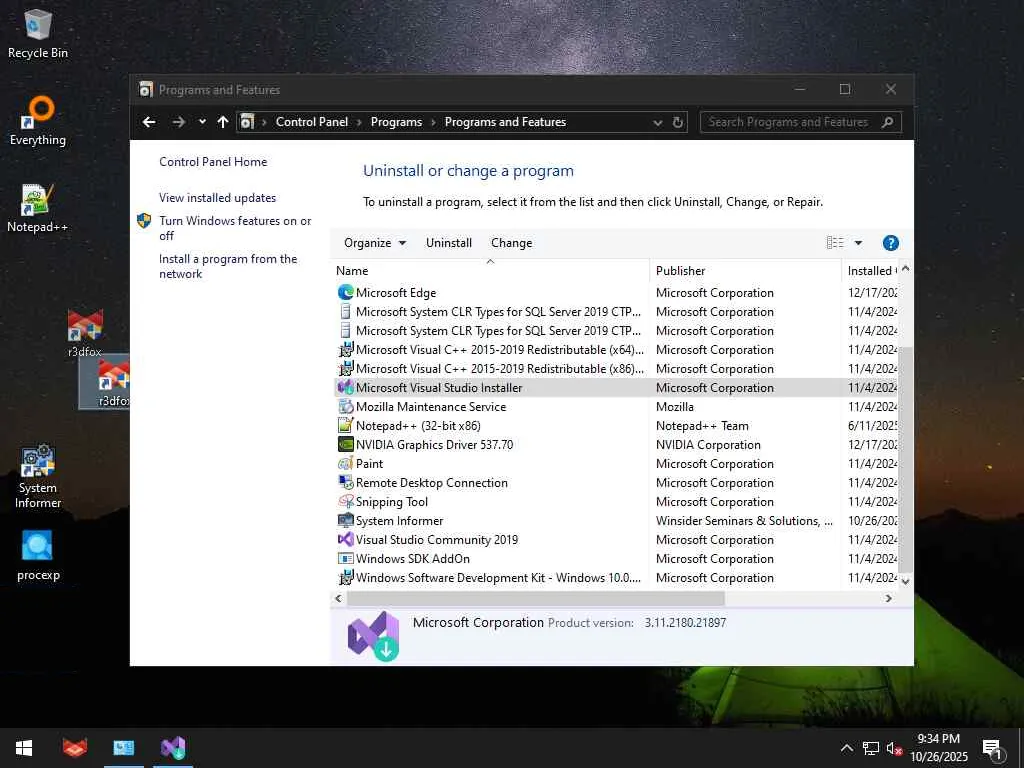Launch Everything search from desktop

click(x=38, y=121)
